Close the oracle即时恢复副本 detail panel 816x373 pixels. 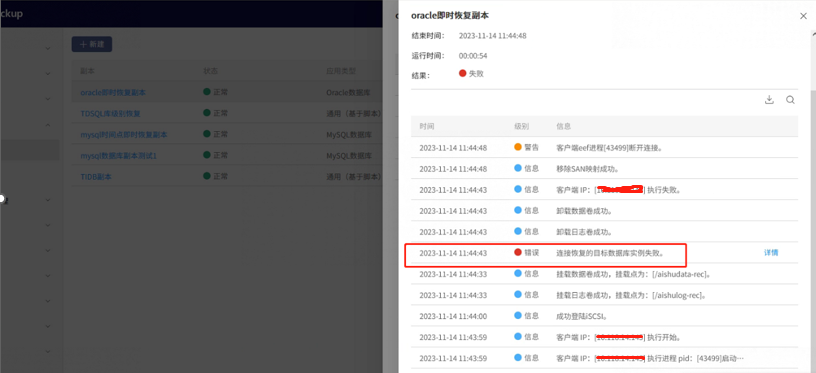pyautogui.click(x=803, y=16)
